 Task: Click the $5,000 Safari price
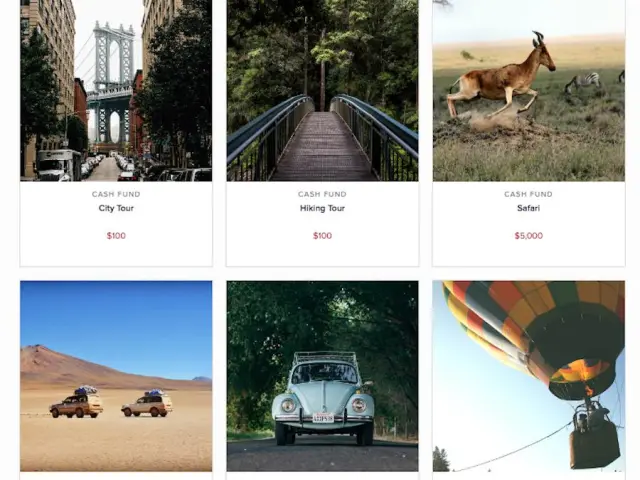coord(529,236)
